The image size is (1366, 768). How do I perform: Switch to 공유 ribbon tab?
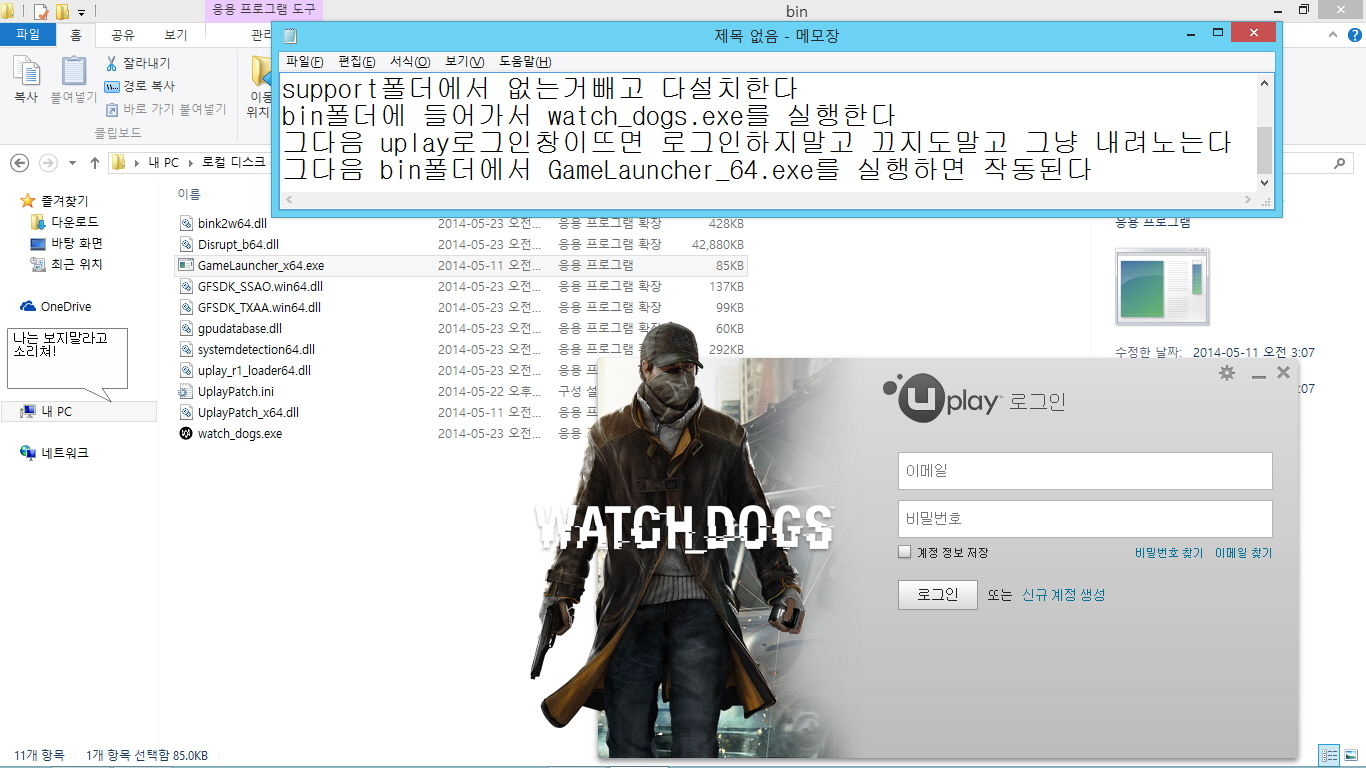tap(123, 35)
